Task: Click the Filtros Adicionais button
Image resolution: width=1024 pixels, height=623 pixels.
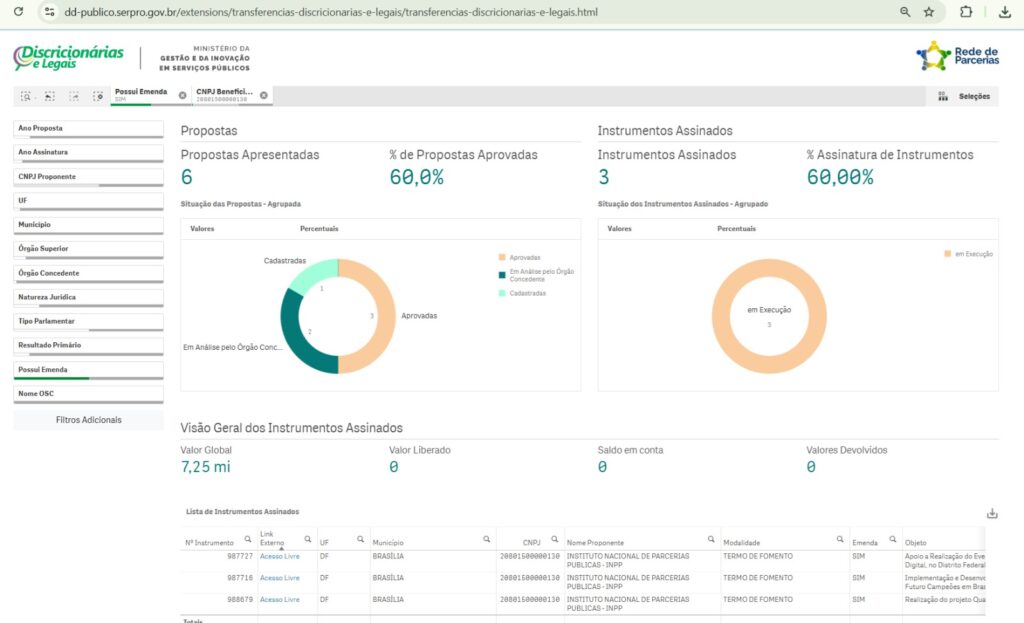Action: (x=88, y=420)
